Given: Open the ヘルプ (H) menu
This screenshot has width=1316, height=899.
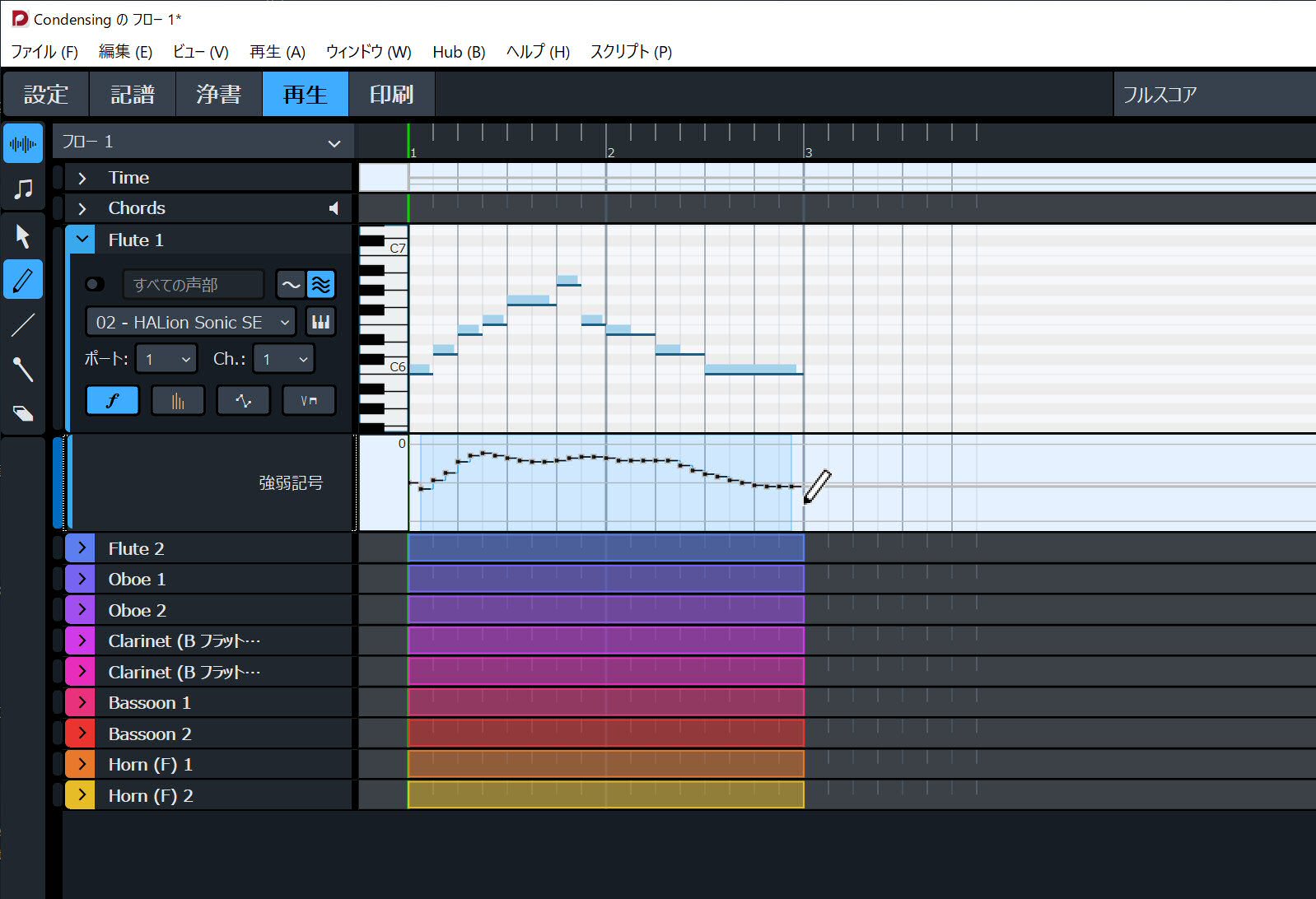Looking at the screenshot, I should (538, 52).
